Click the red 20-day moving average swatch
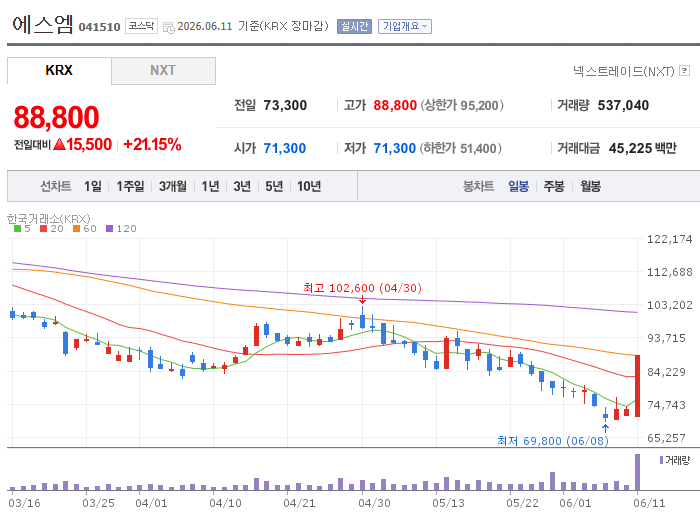Viewport: 700px width, 520px height. tap(43, 229)
